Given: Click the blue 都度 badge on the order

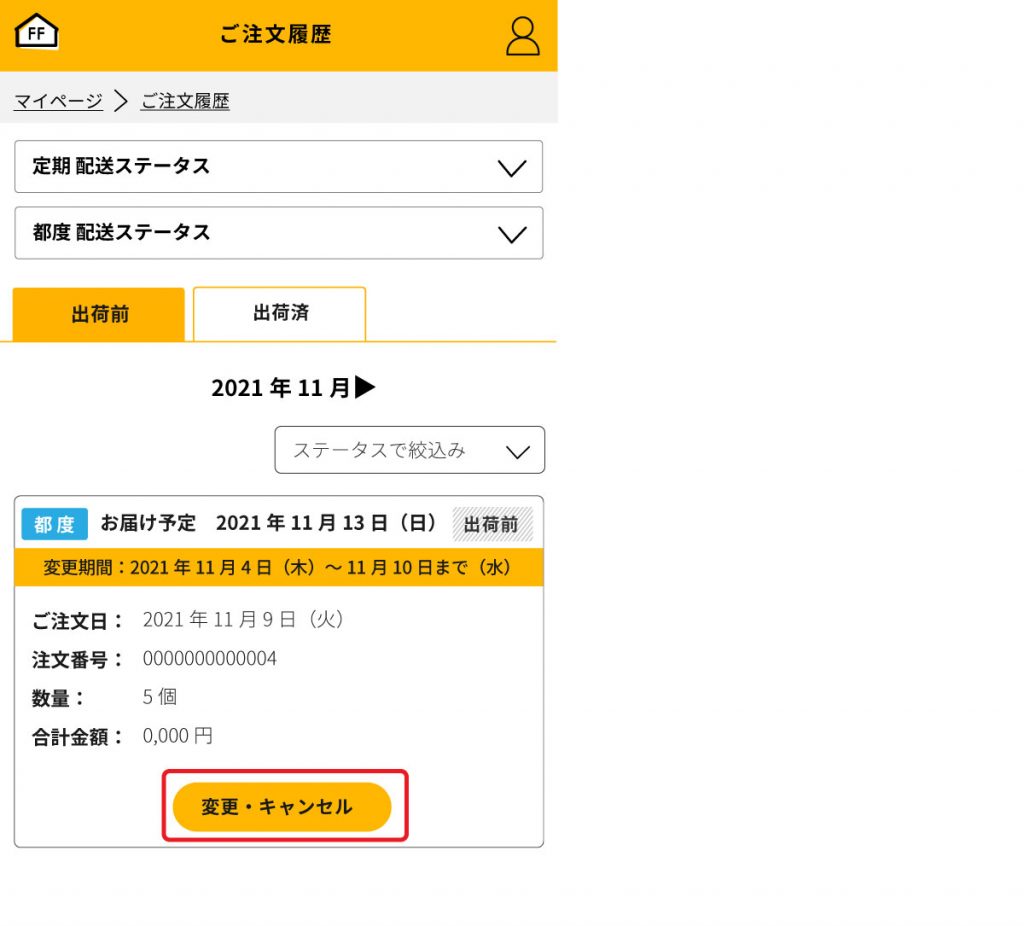Looking at the screenshot, I should click(x=55, y=524).
